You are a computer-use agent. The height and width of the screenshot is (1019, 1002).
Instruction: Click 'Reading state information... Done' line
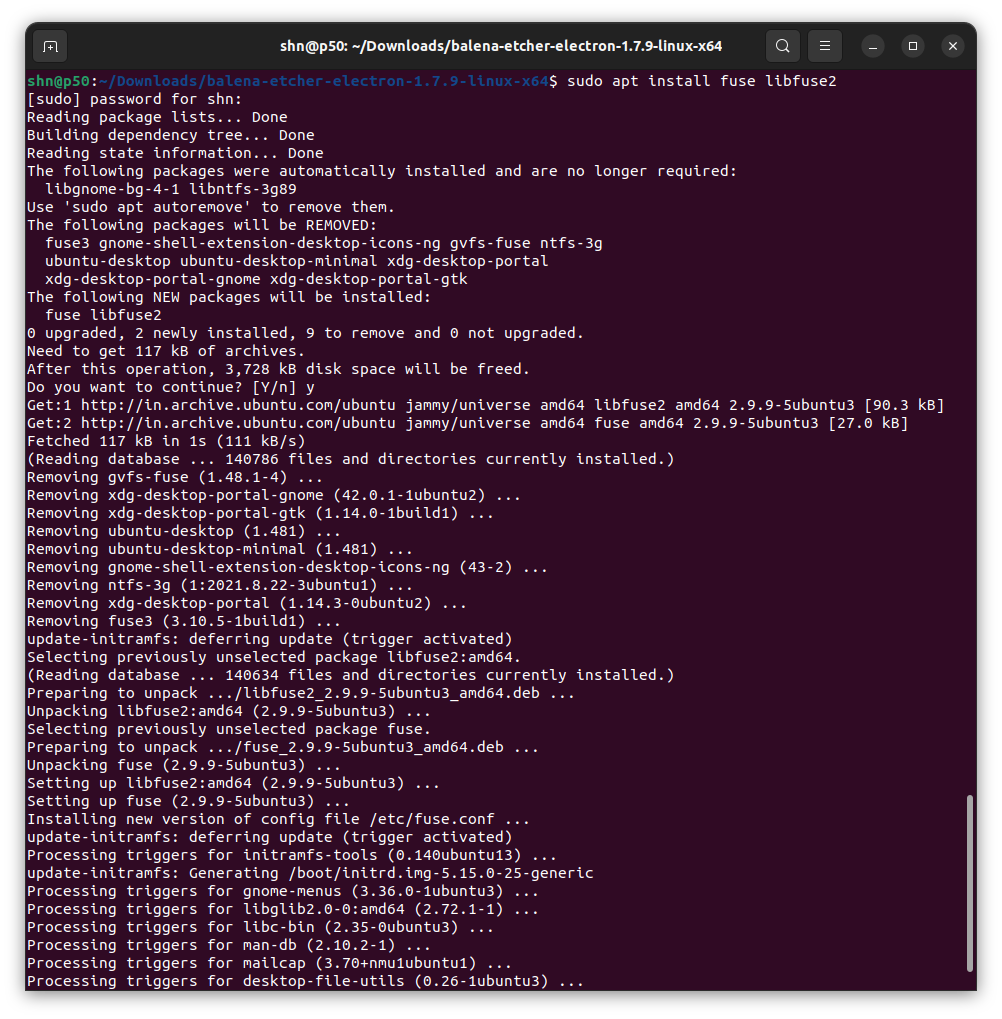point(175,153)
